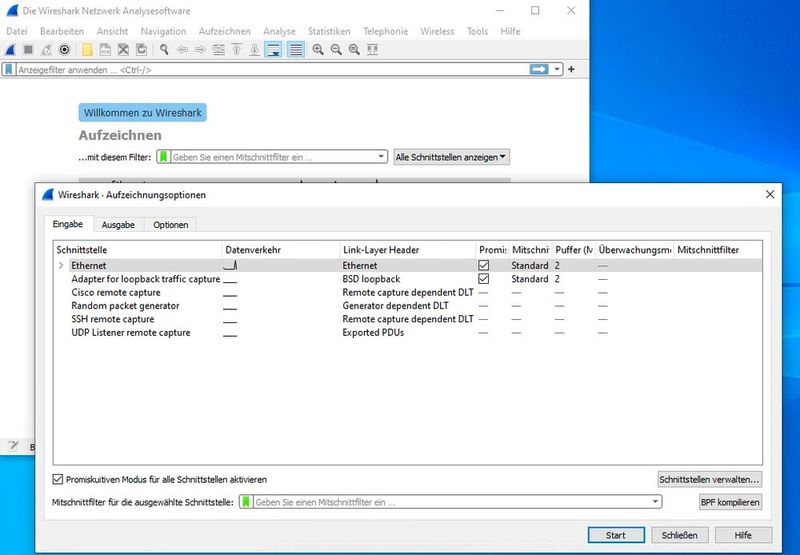Screen dimensions: 800x555
Task: Open 'Alle Schnittstellen anzeigen' dropdown
Action: click(x=452, y=157)
